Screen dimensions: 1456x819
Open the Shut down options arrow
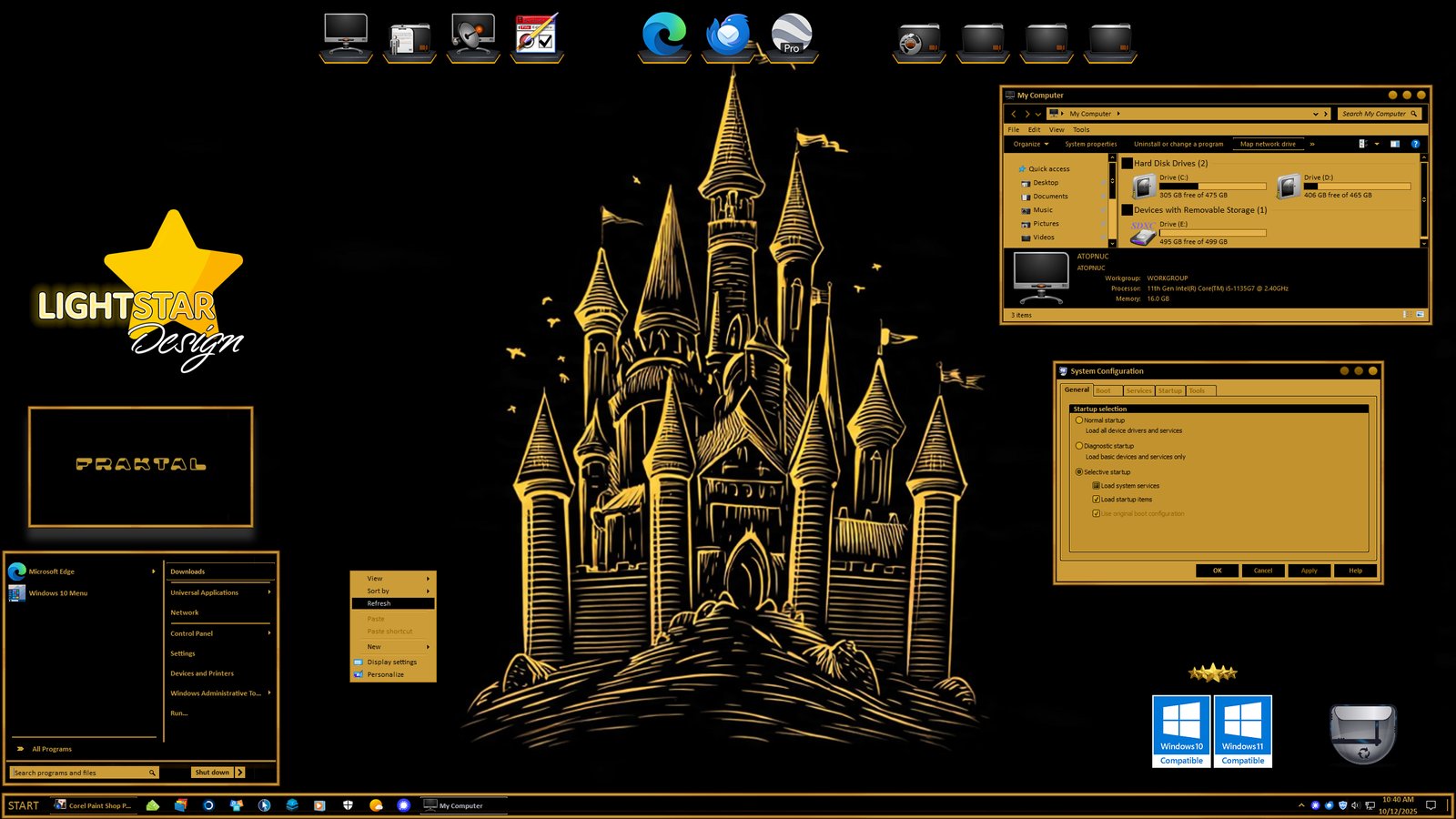[240, 773]
